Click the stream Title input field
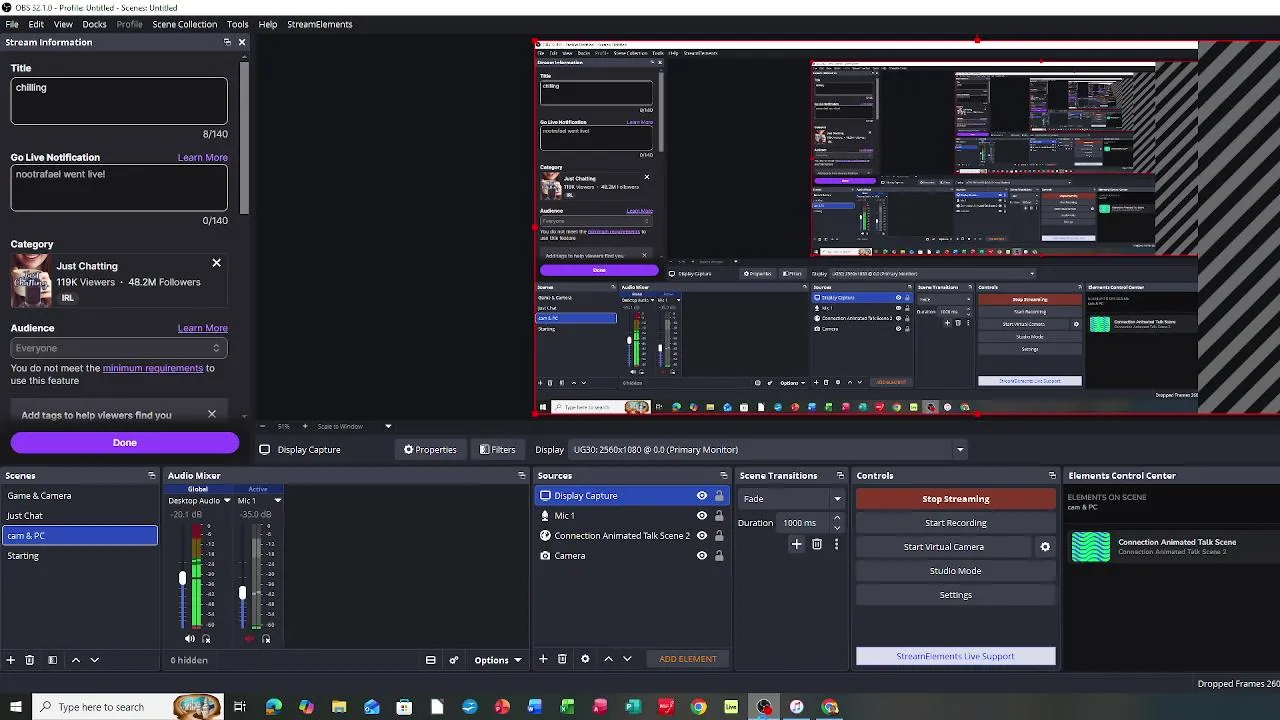 [x=119, y=101]
